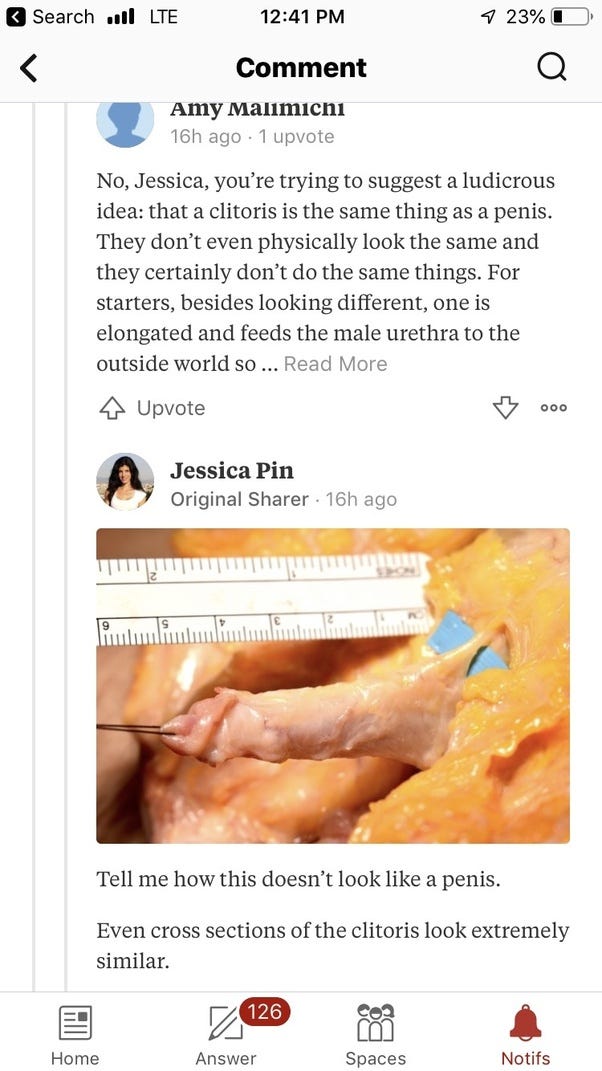Open Jessica Pin's profile name
This screenshot has height=1071, width=602.
[x=232, y=471]
